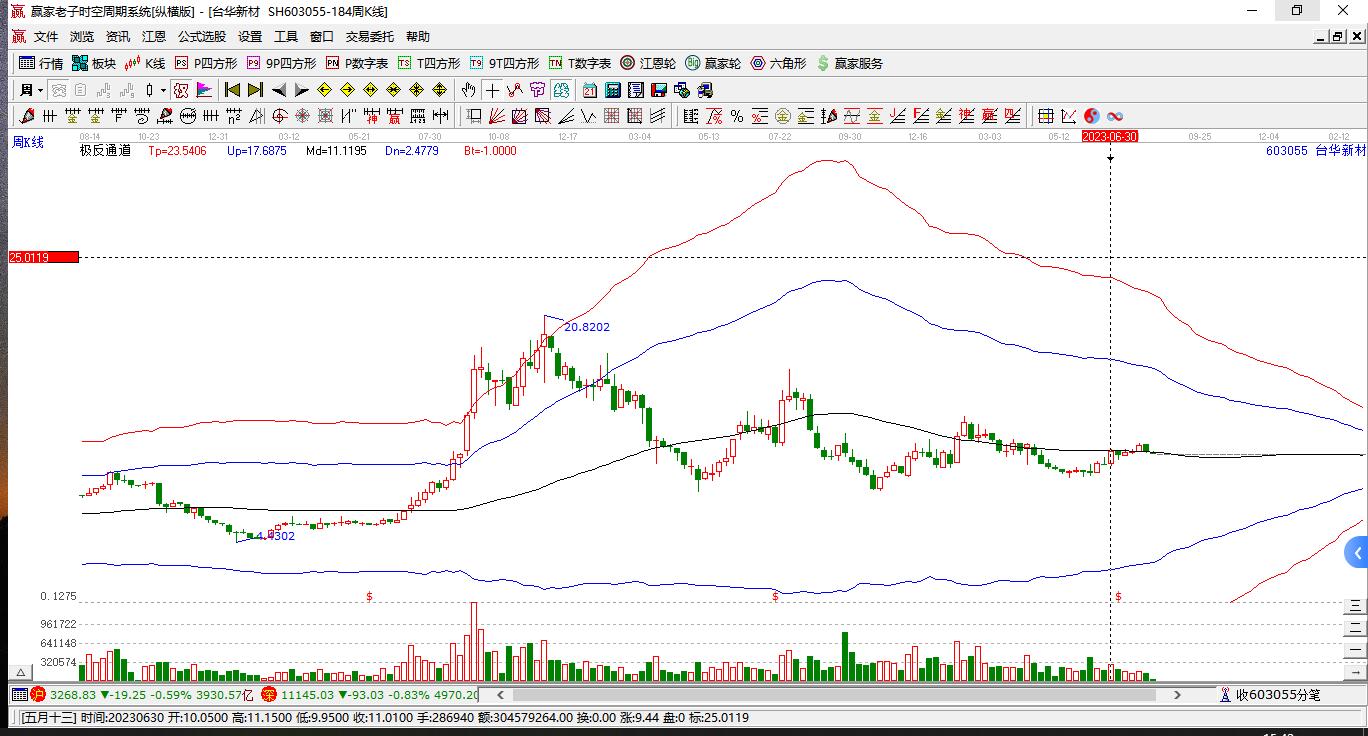Click the 深 index status icon
1368x736 pixels.
(269, 694)
